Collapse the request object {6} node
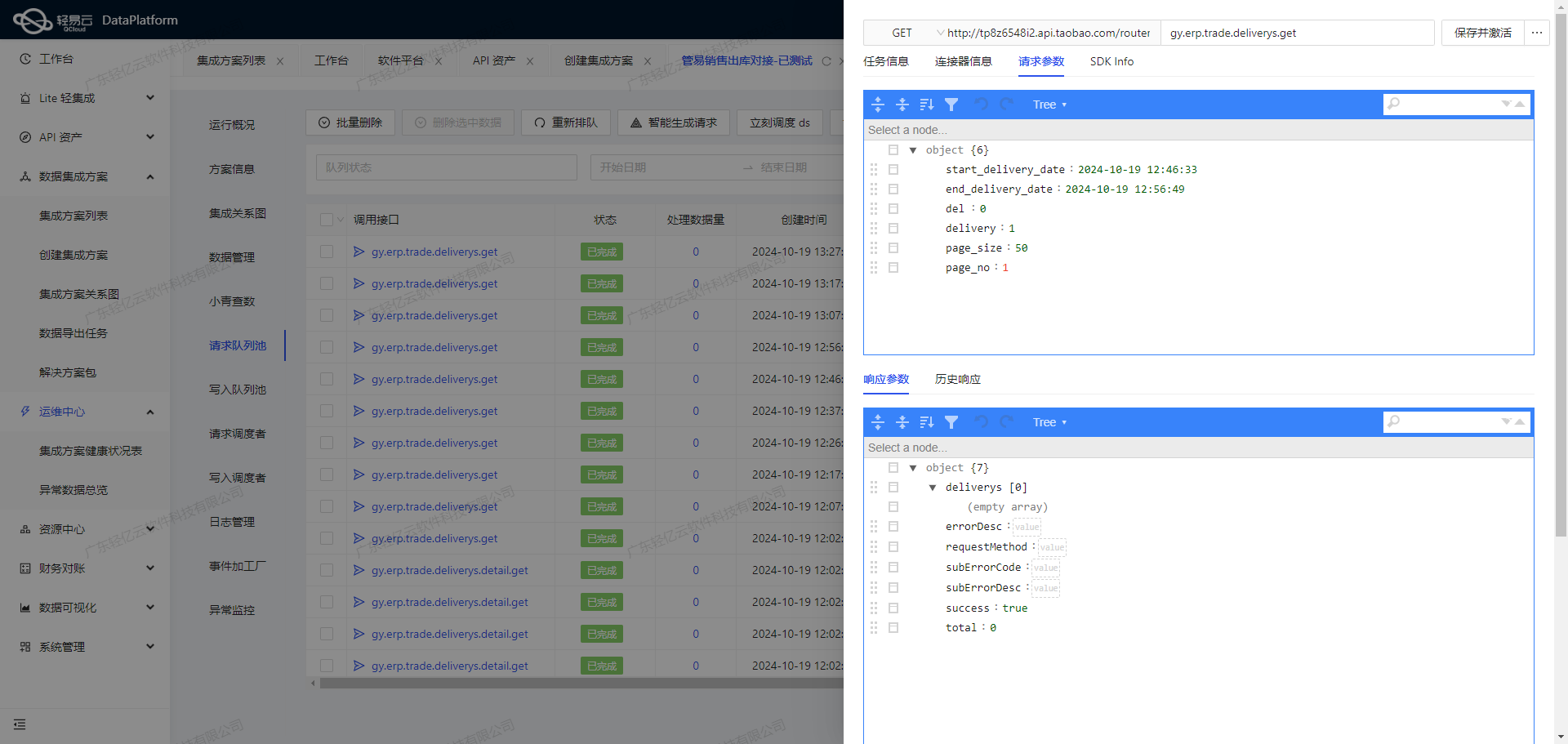Image resolution: width=1568 pixels, height=744 pixels. click(913, 150)
